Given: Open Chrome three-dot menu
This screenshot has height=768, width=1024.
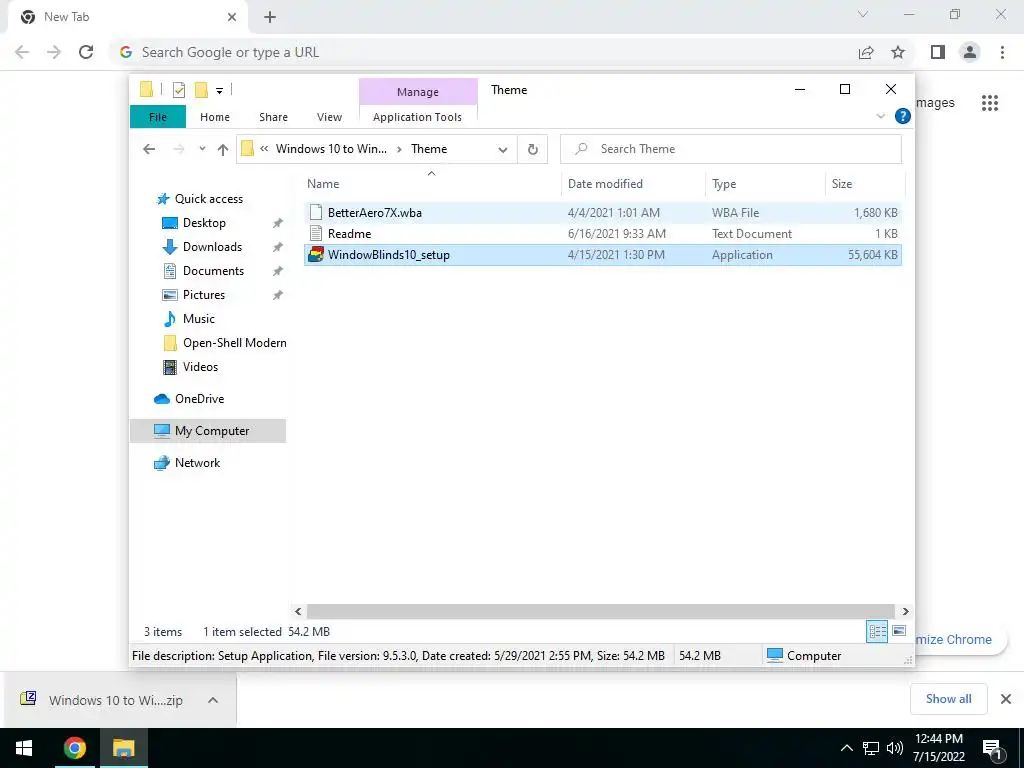Looking at the screenshot, I should [x=1002, y=52].
